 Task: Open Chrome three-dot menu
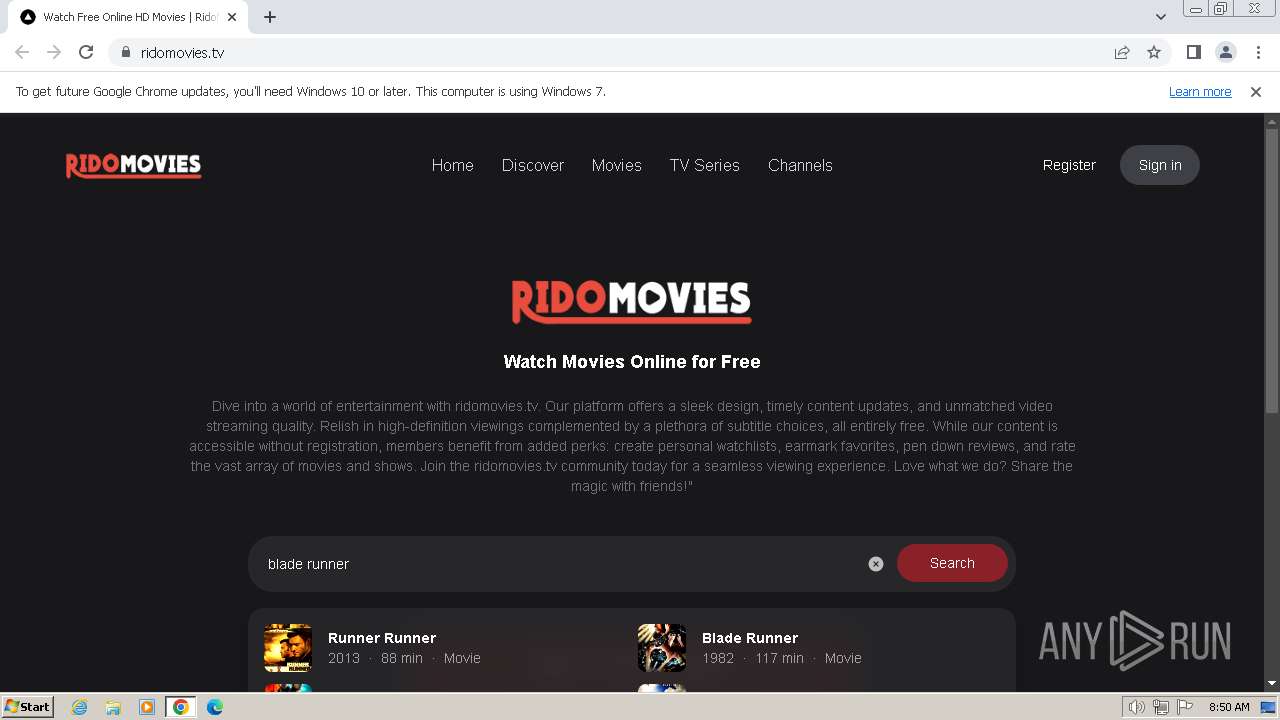tap(1258, 52)
